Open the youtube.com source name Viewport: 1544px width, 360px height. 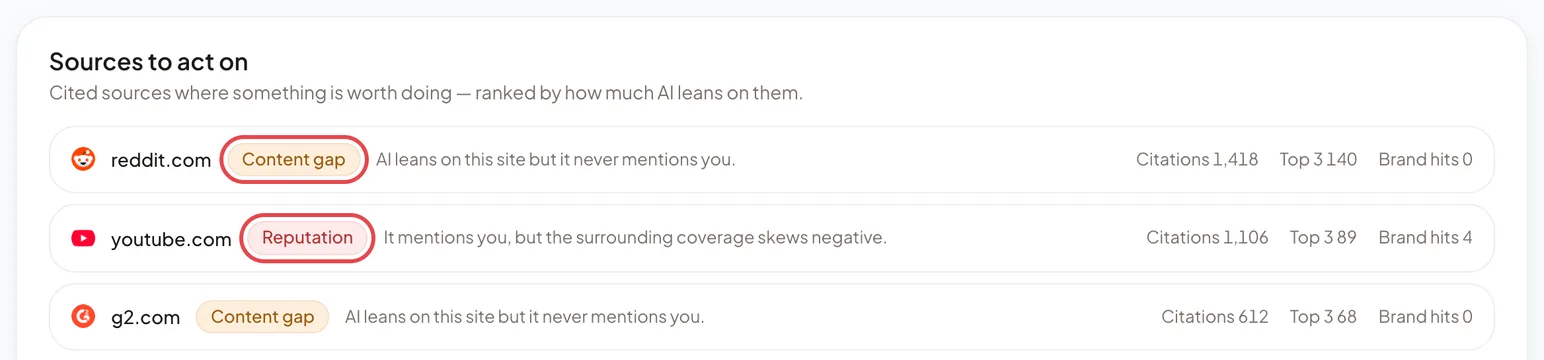pos(171,238)
